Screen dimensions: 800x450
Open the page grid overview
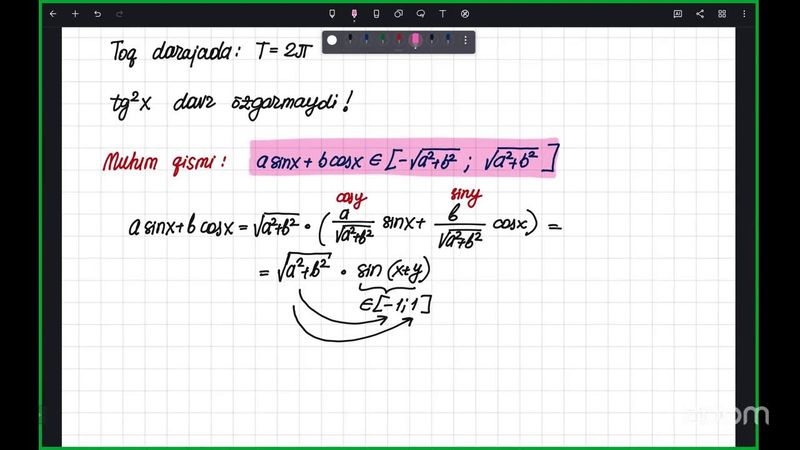722,14
